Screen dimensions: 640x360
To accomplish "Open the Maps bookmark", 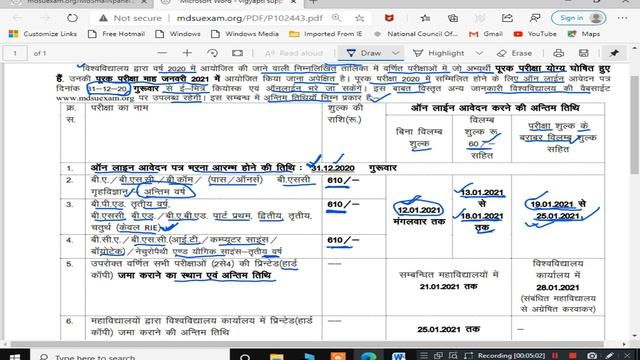I will click(x=584, y=34).
